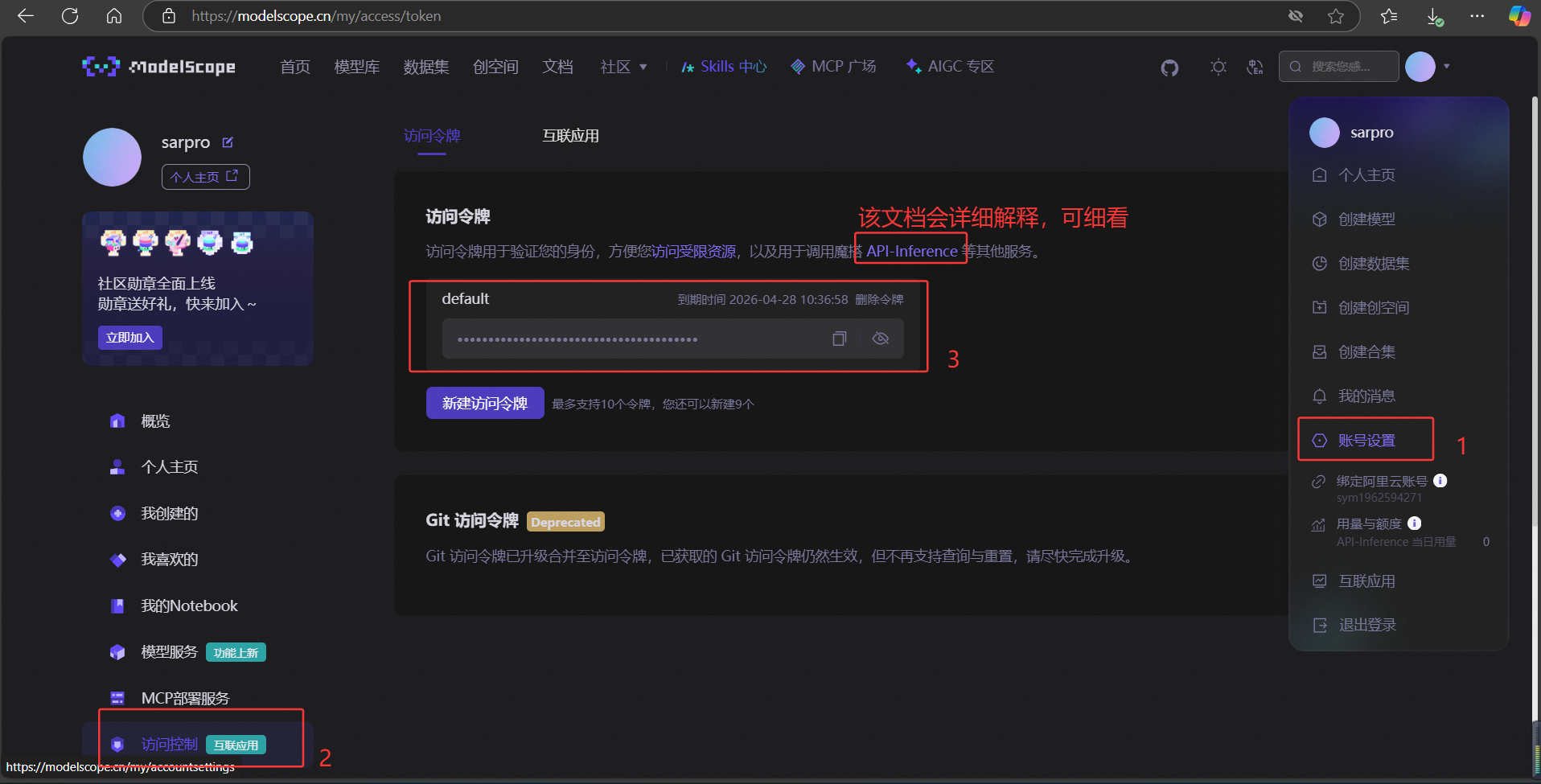Image resolution: width=1541 pixels, height=784 pixels.
Task: Switch to 互联应用 tab
Action: point(571,136)
